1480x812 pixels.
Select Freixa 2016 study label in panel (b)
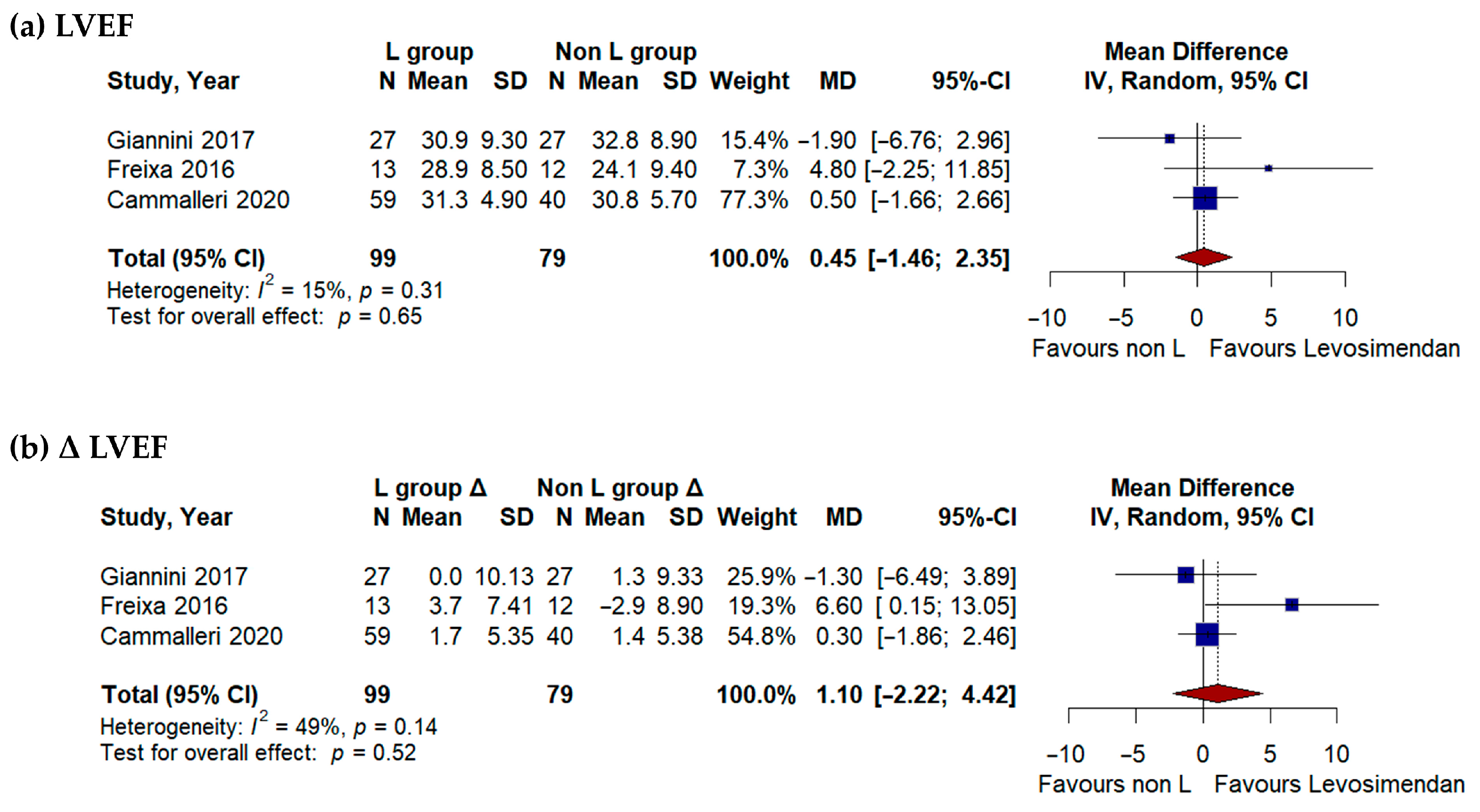(164, 606)
